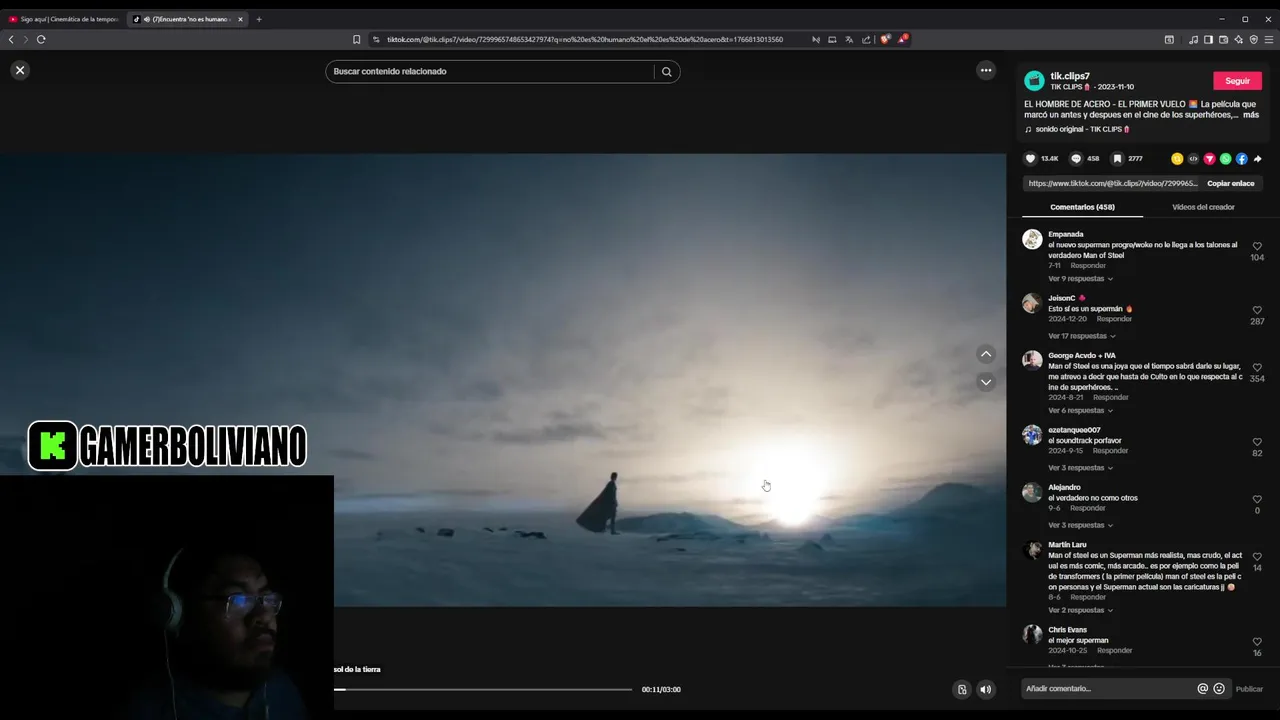Expand 'Ver 6 respuestas' under George Acvdo
Screen dimensions: 1280x720
click(1080, 410)
